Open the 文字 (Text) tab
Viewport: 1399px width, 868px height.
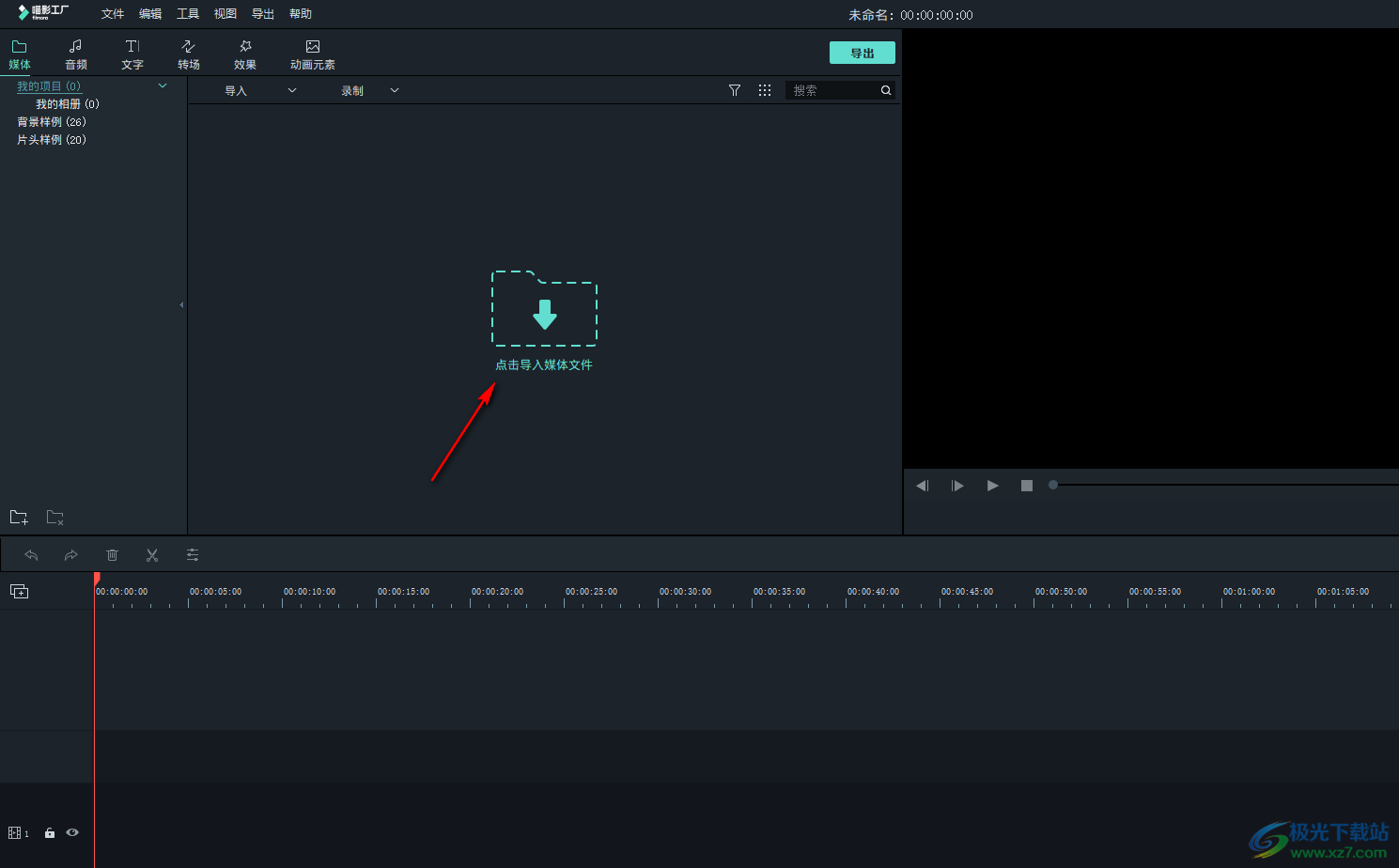click(x=132, y=54)
